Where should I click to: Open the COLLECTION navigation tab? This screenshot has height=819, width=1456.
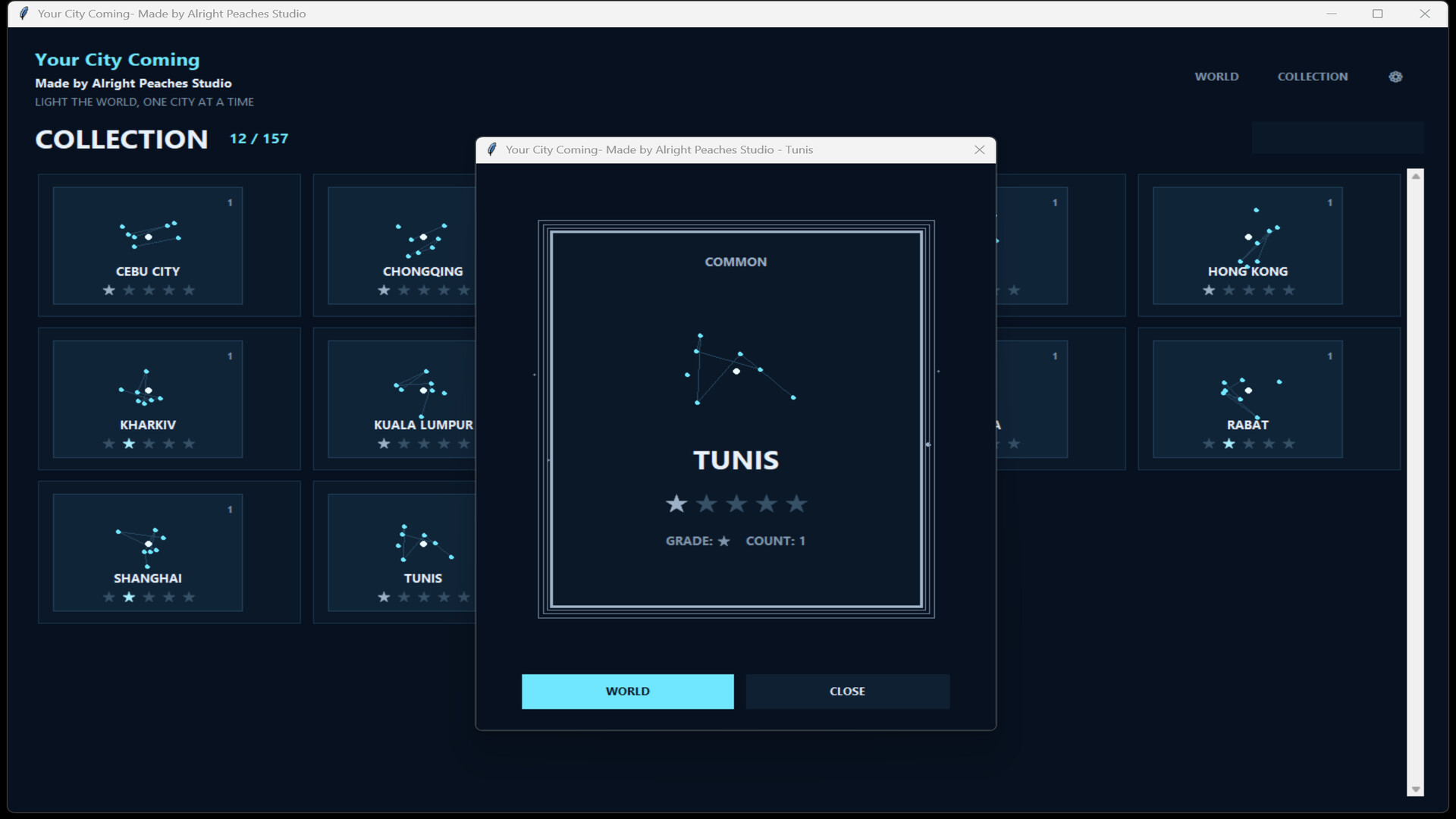(1312, 77)
